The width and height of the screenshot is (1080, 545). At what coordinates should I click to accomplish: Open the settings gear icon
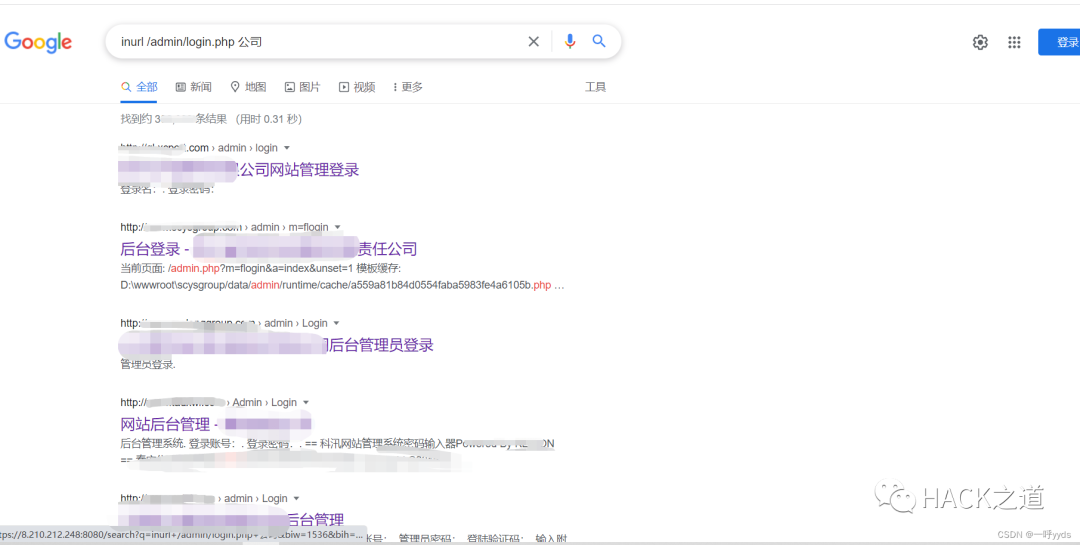pos(980,42)
